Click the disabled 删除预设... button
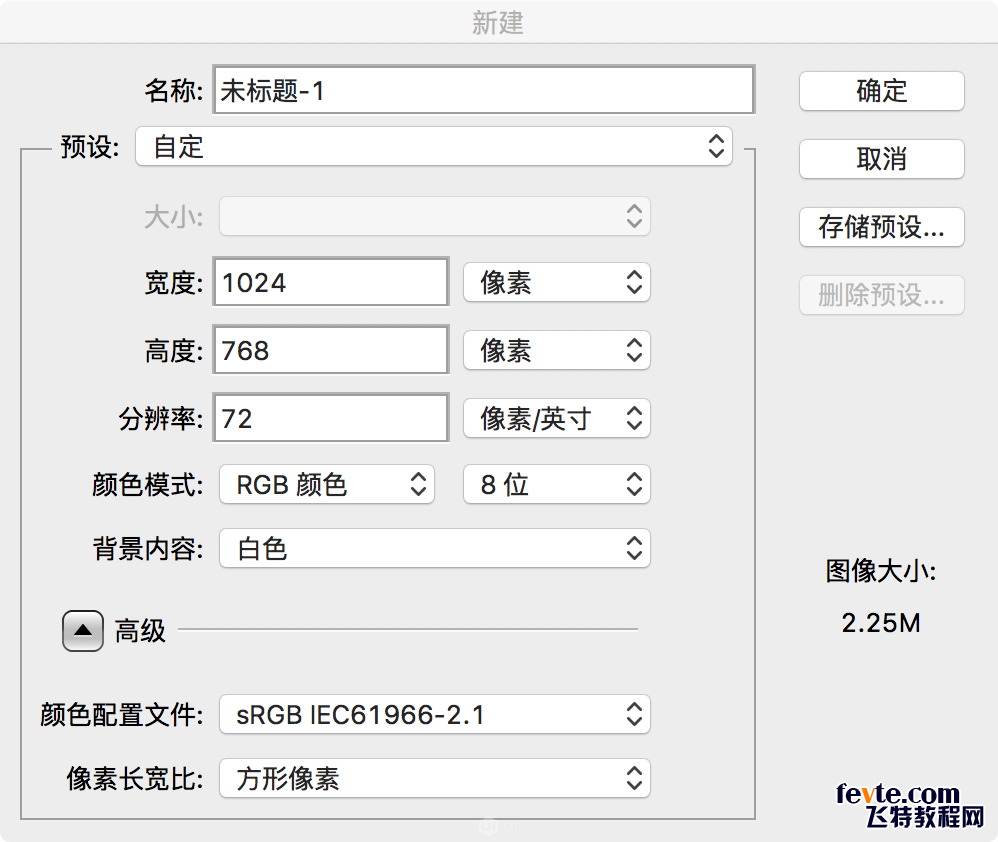The image size is (998, 842). coord(882,295)
